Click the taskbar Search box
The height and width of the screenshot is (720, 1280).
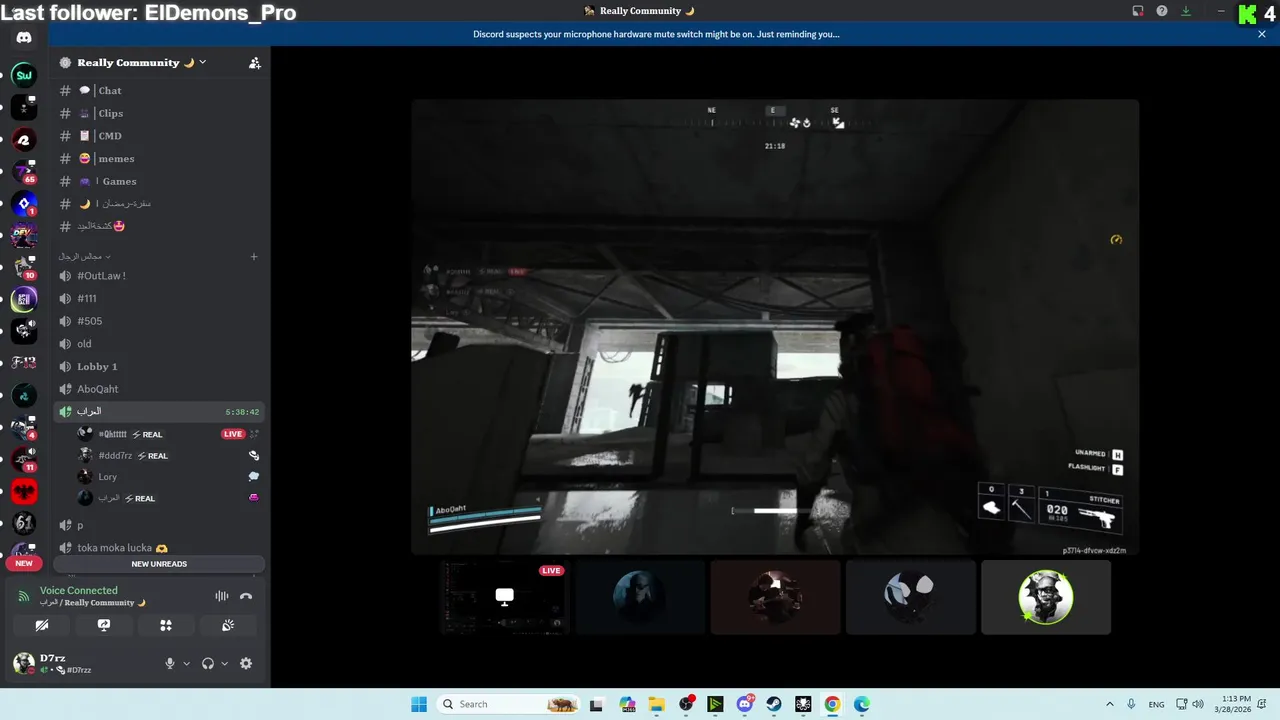click(510, 704)
